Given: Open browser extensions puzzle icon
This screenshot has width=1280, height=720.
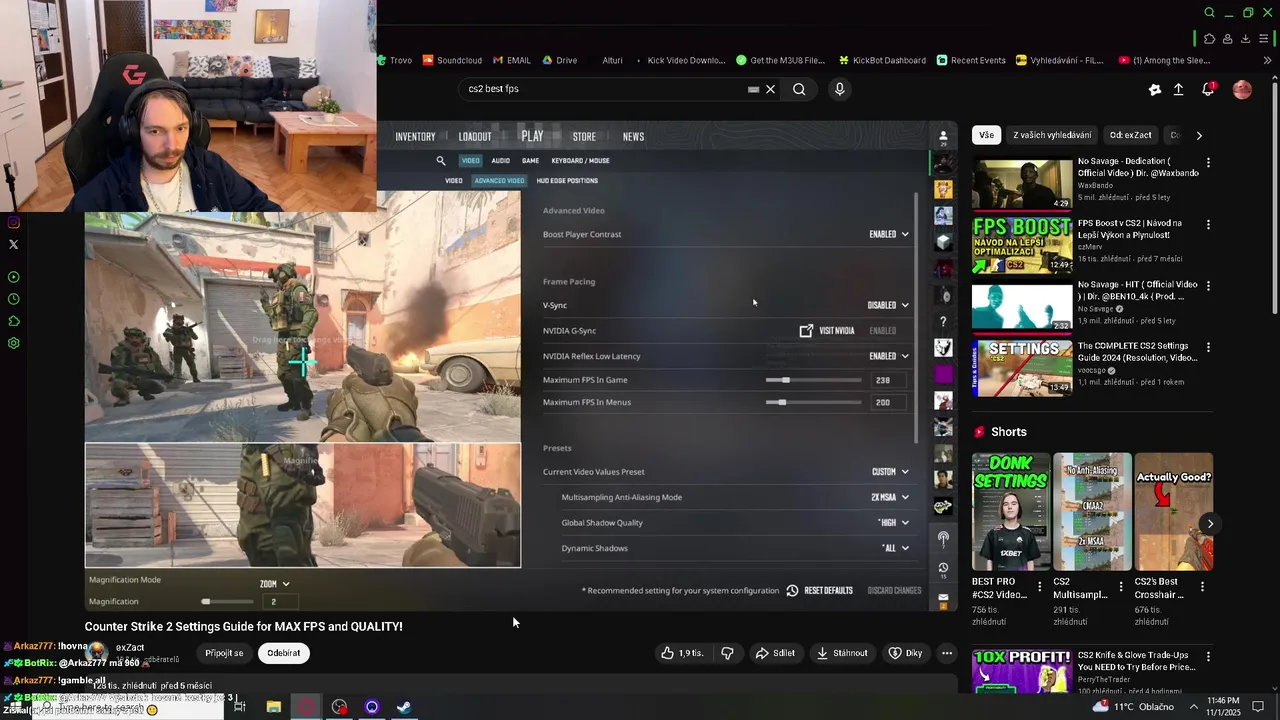Looking at the screenshot, I should point(1209,39).
